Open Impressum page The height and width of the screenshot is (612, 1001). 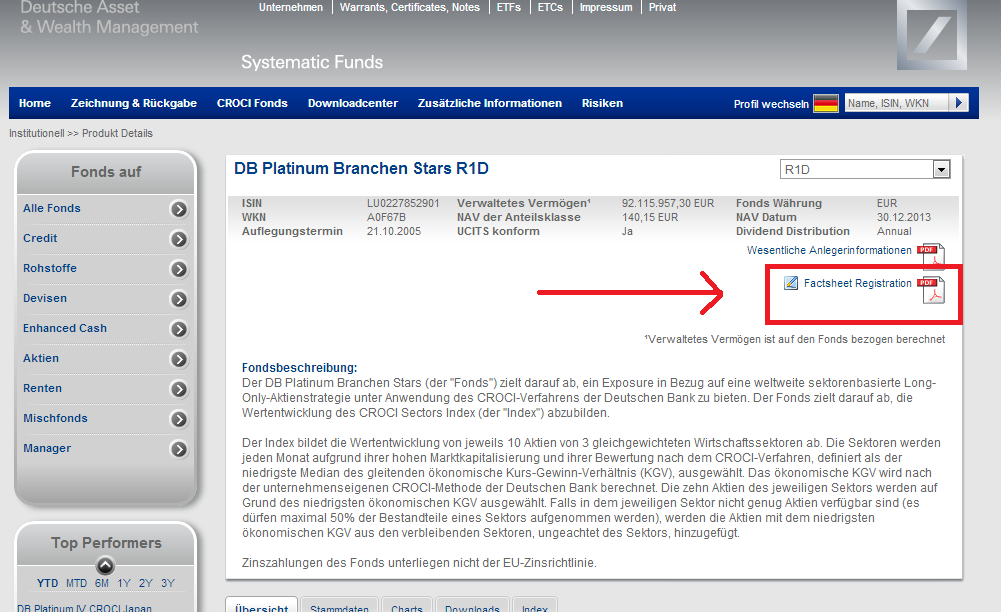[606, 7]
